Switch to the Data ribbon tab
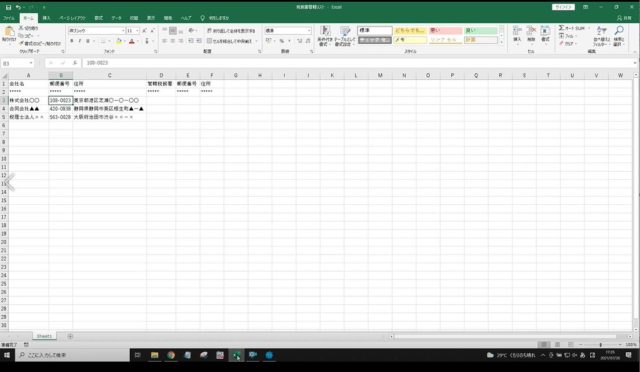 coord(116,18)
